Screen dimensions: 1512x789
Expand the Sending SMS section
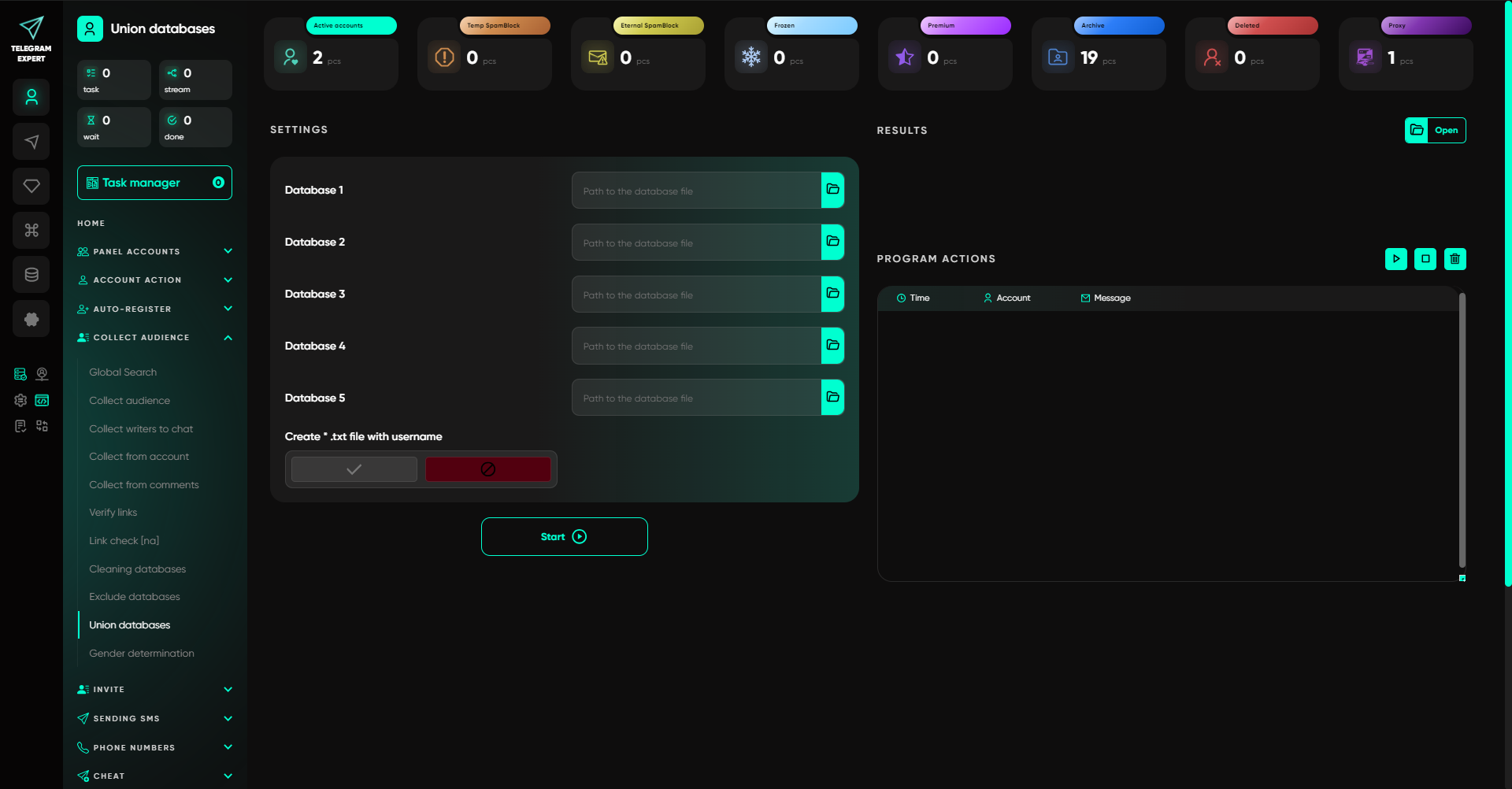pos(154,718)
